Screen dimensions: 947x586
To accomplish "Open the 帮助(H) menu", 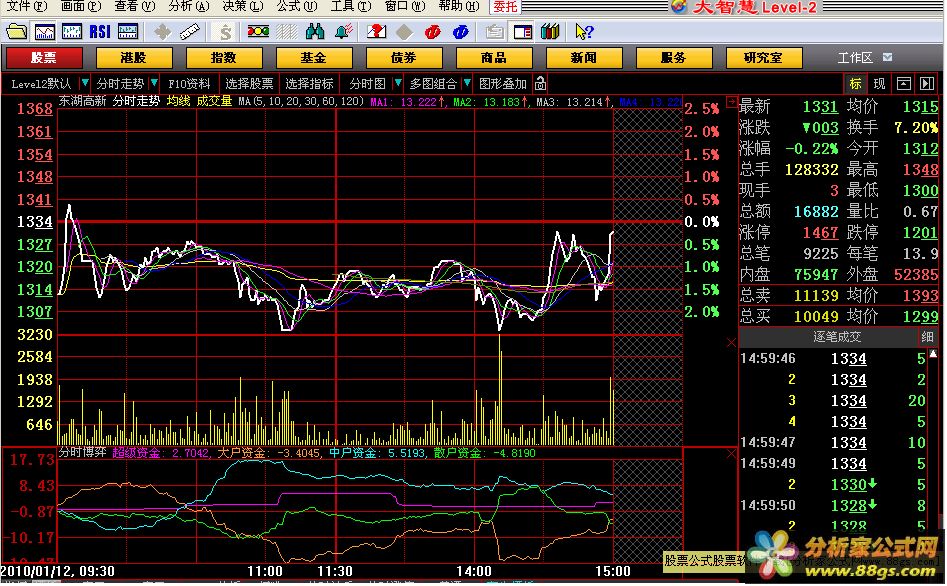I will 458,6.
